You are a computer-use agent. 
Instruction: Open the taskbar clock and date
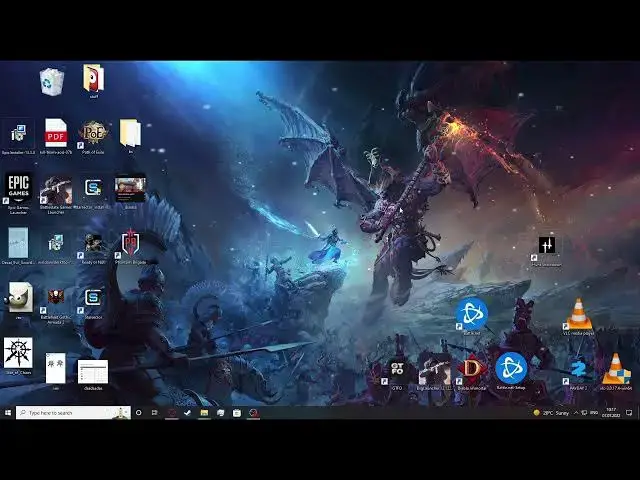click(611, 413)
